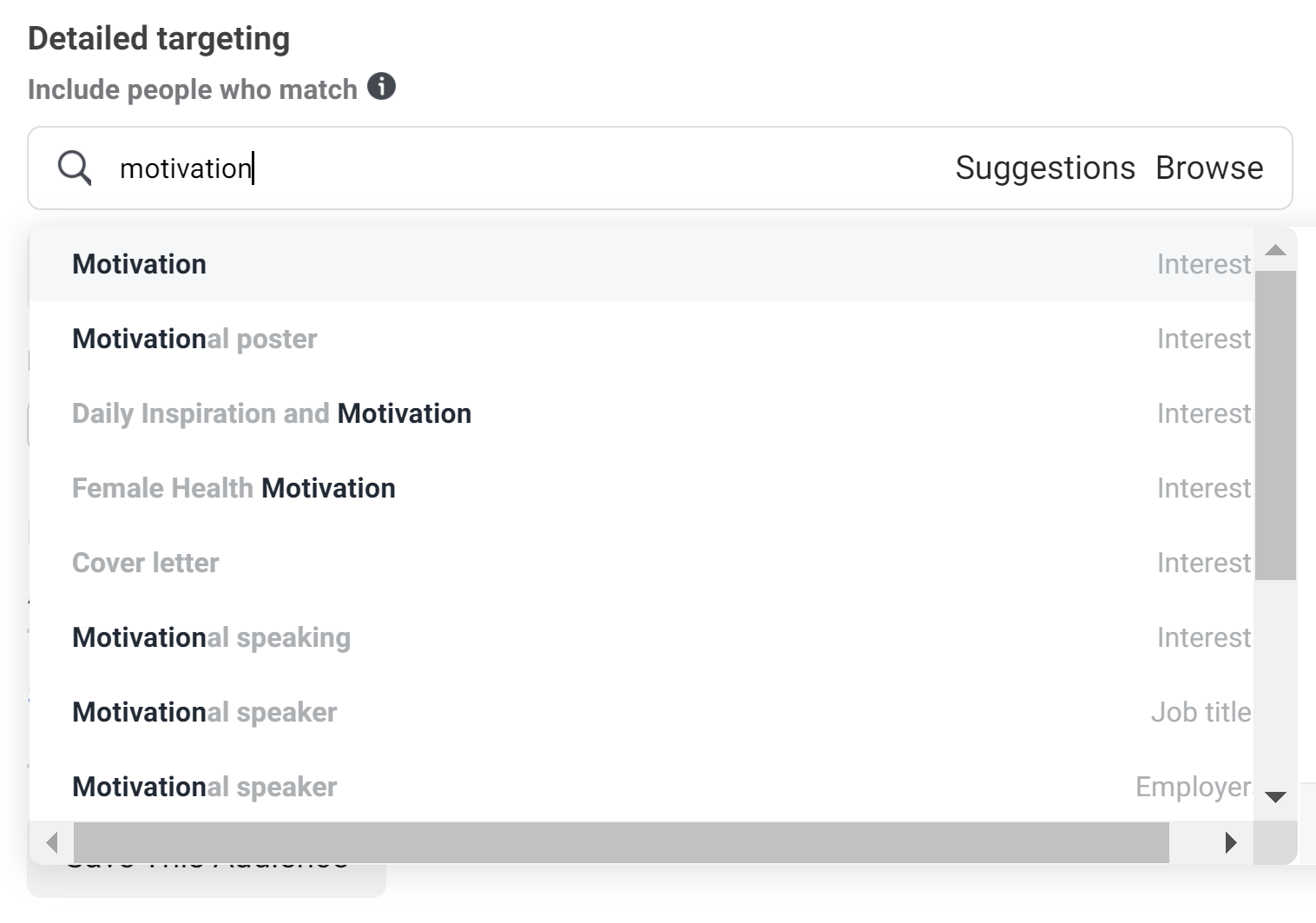
Task: Click the scroll left arrow at bottom
Action: 52,842
